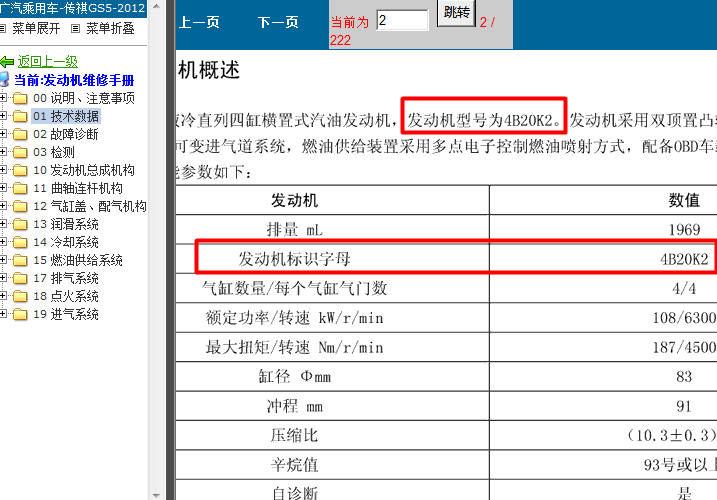Expand the 00 说明、注意事项 tree node
The image size is (717, 500).
(3, 97)
